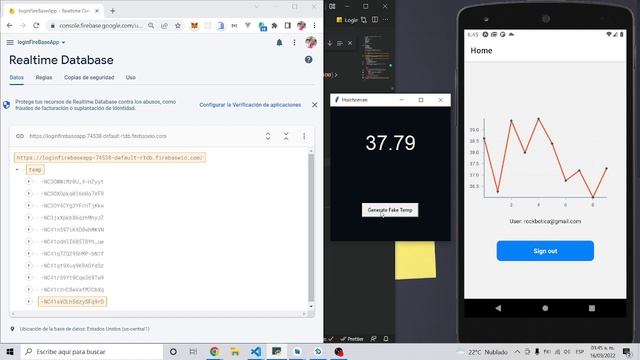
Task: Expand the third child node under temp
Action: 29,205
